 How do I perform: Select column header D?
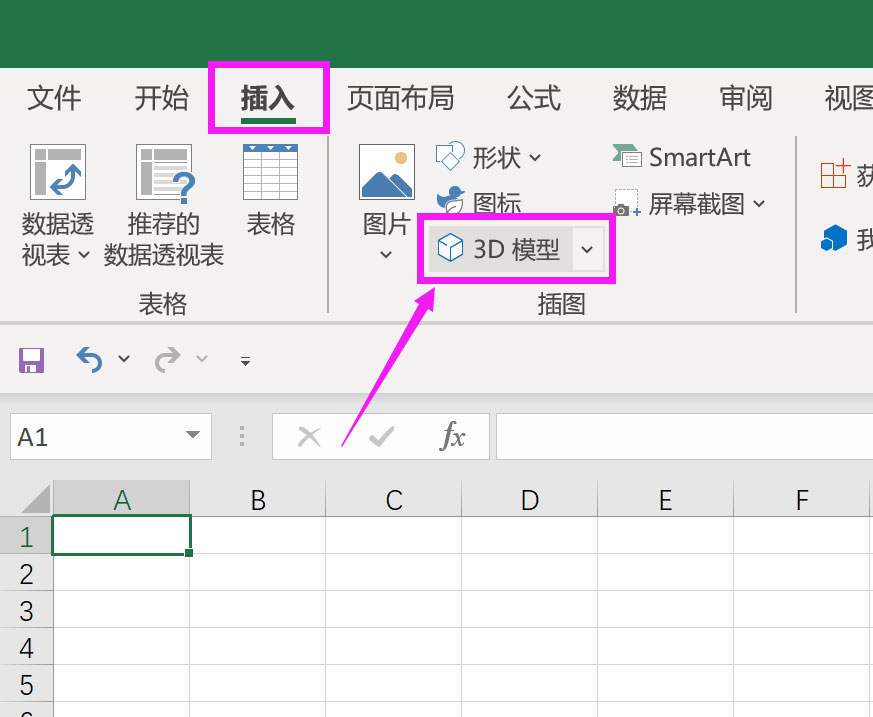(x=529, y=497)
